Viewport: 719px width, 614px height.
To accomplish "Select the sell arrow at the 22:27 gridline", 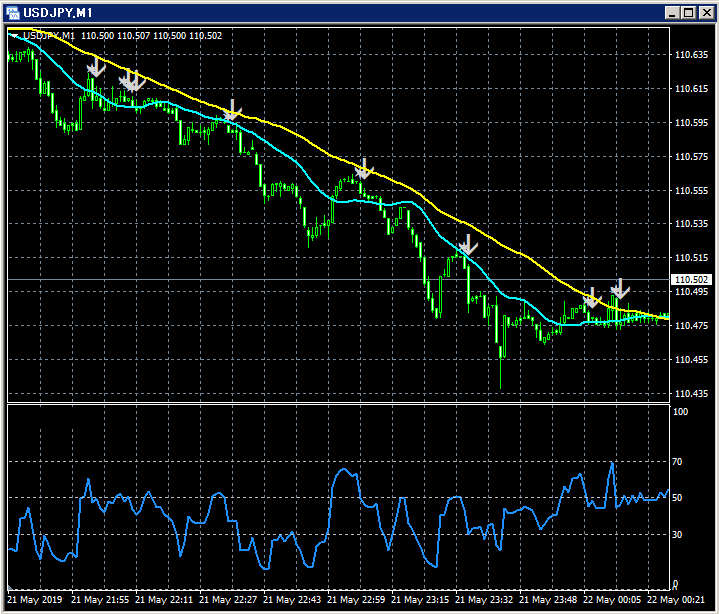I will (232, 110).
